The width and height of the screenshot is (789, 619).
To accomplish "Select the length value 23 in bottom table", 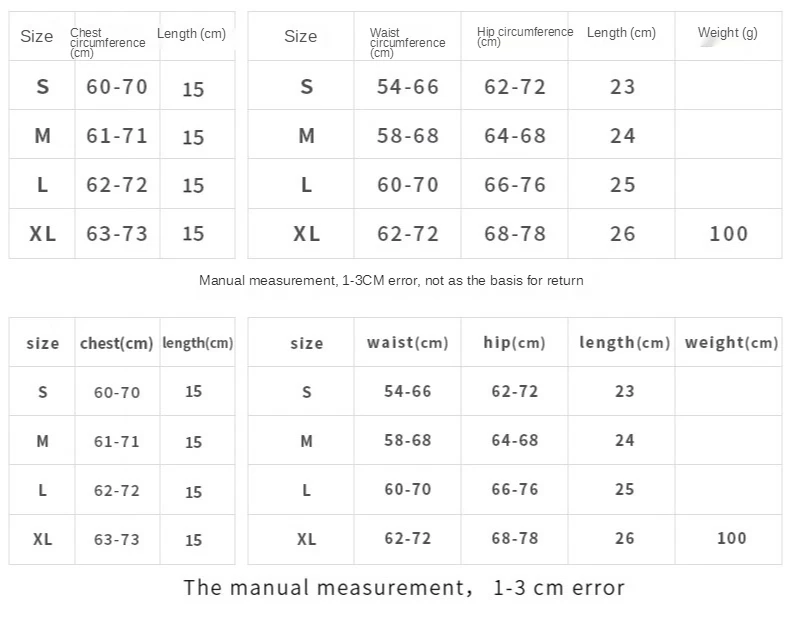I will tap(624, 392).
